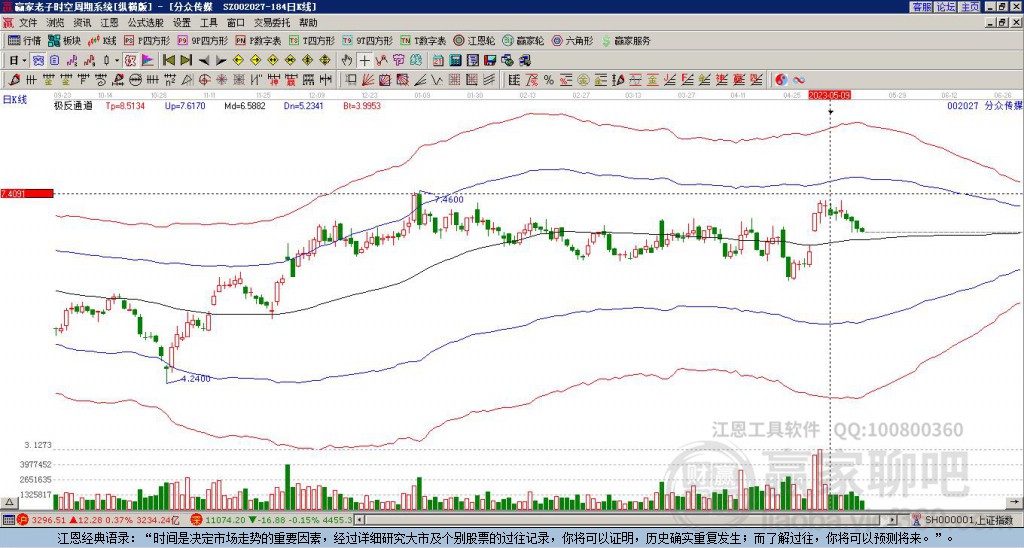Click the 11074.20 index value in status bar
The height and width of the screenshot is (548, 1024).
(225, 520)
